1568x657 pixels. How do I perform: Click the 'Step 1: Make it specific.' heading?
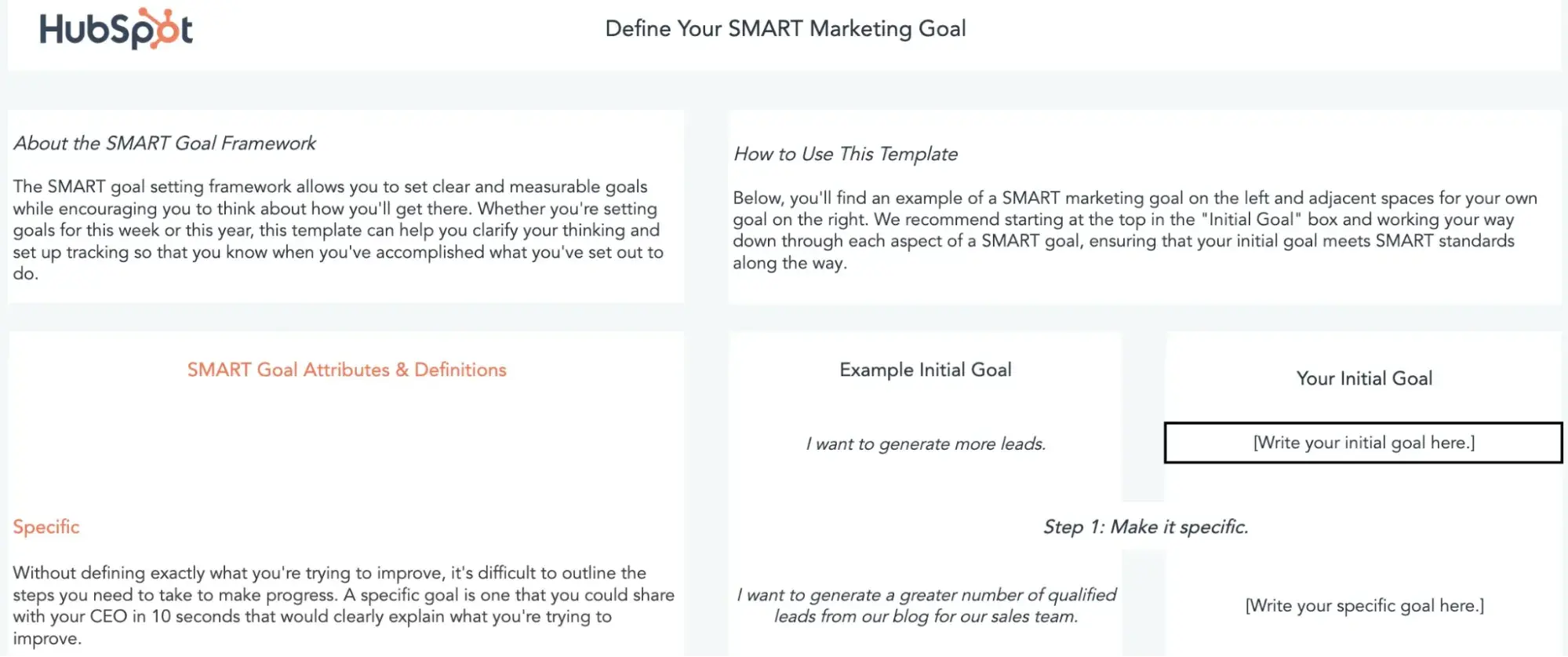(x=1144, y=527)
